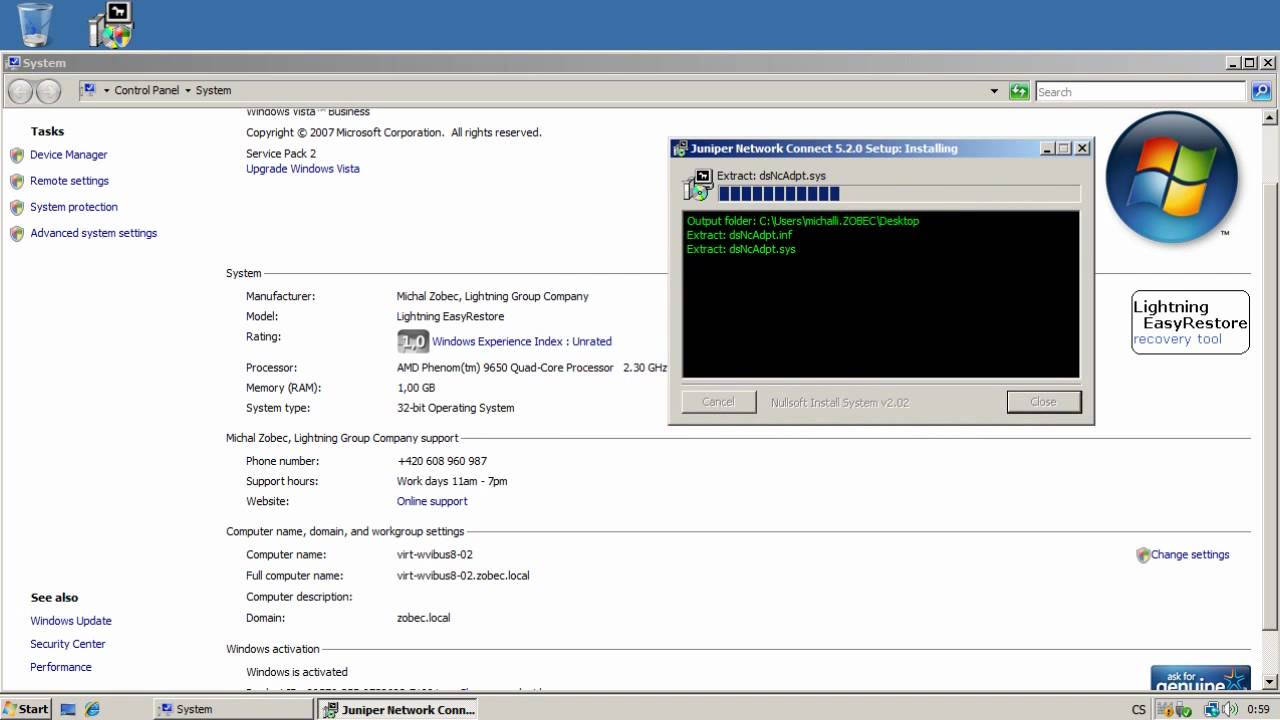The height and width of the screenshot is (720, 1280).
Task: Switch to System taskbar button
Action: point(232,709)
